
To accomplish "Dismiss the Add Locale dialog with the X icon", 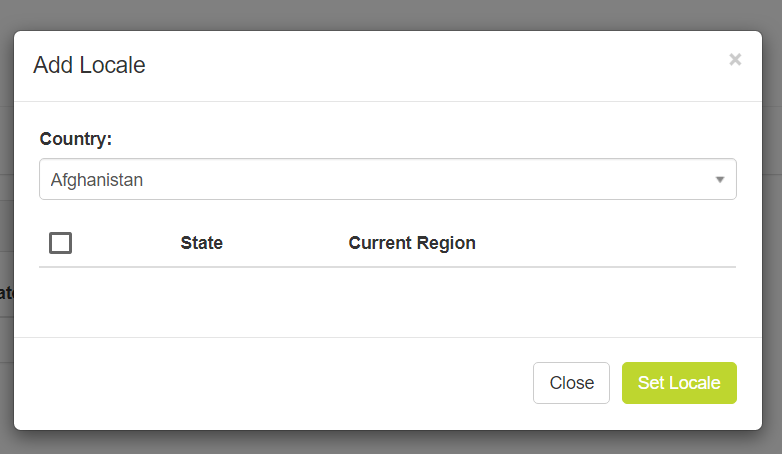I will click(735, 60).
